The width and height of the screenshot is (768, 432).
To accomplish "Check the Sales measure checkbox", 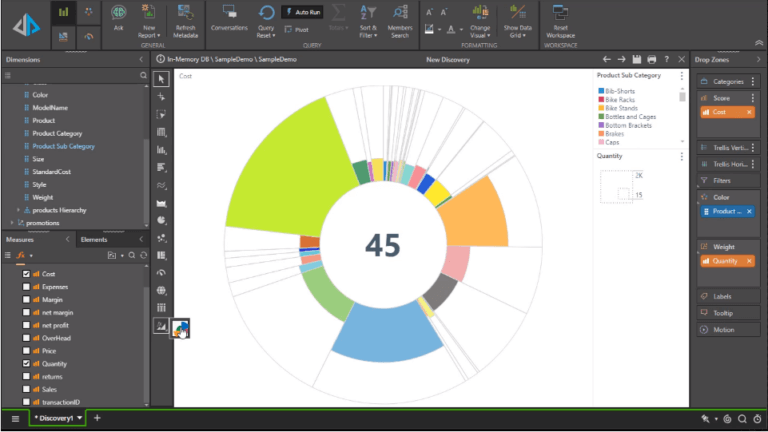I will pos(26,389).
